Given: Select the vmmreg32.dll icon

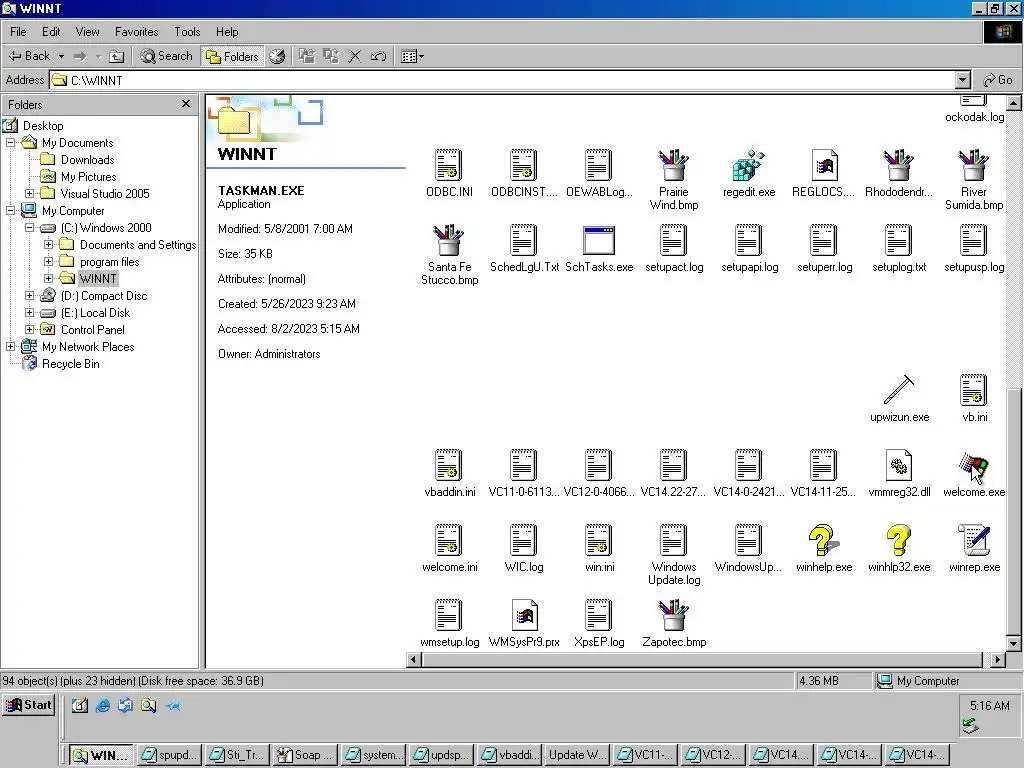Looking at the screenshot, I should (898, 465).
